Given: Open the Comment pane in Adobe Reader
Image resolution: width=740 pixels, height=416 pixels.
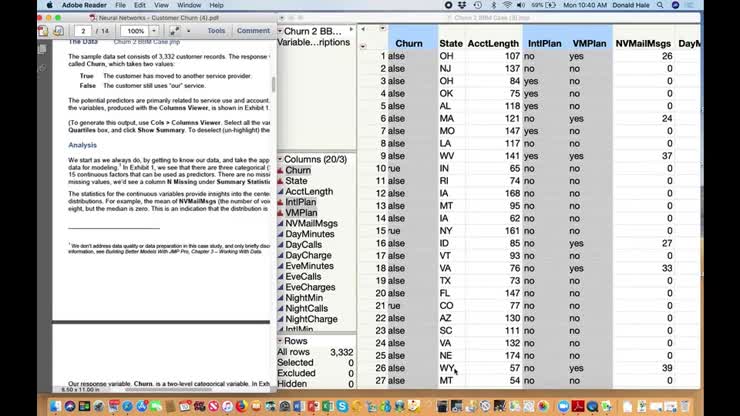Looking at the screenshot, I should pos(253,31).
